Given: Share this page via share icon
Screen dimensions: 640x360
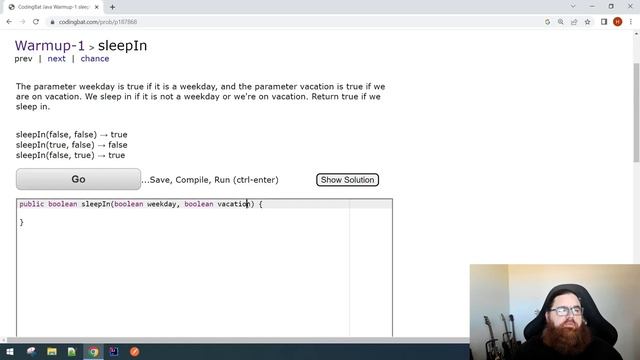Looking at the screenshot, I should 574,22.
